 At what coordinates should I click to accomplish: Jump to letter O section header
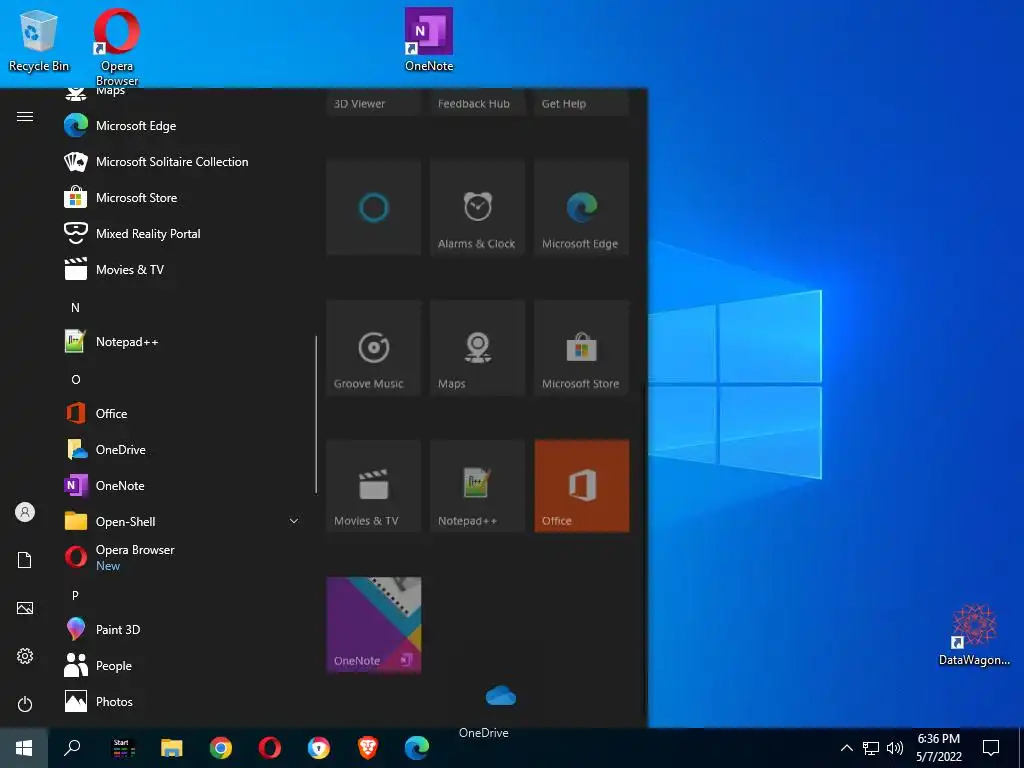tap(76, 379)
